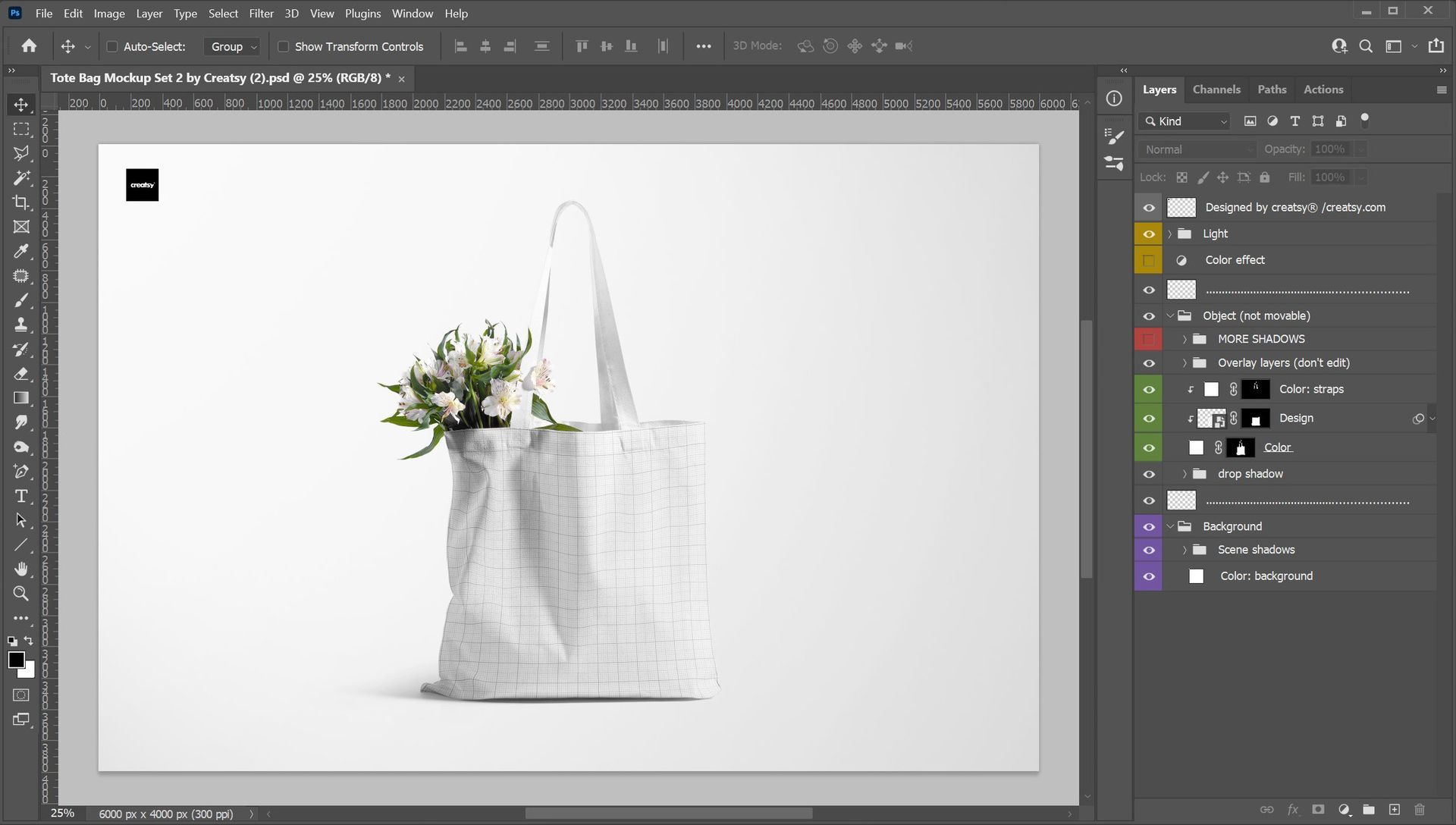Image resolution: width=1456 pixels, height=825 pixels.
Task: Open the Auto-Select Group dropdown
Action: (x=231, y=46)
